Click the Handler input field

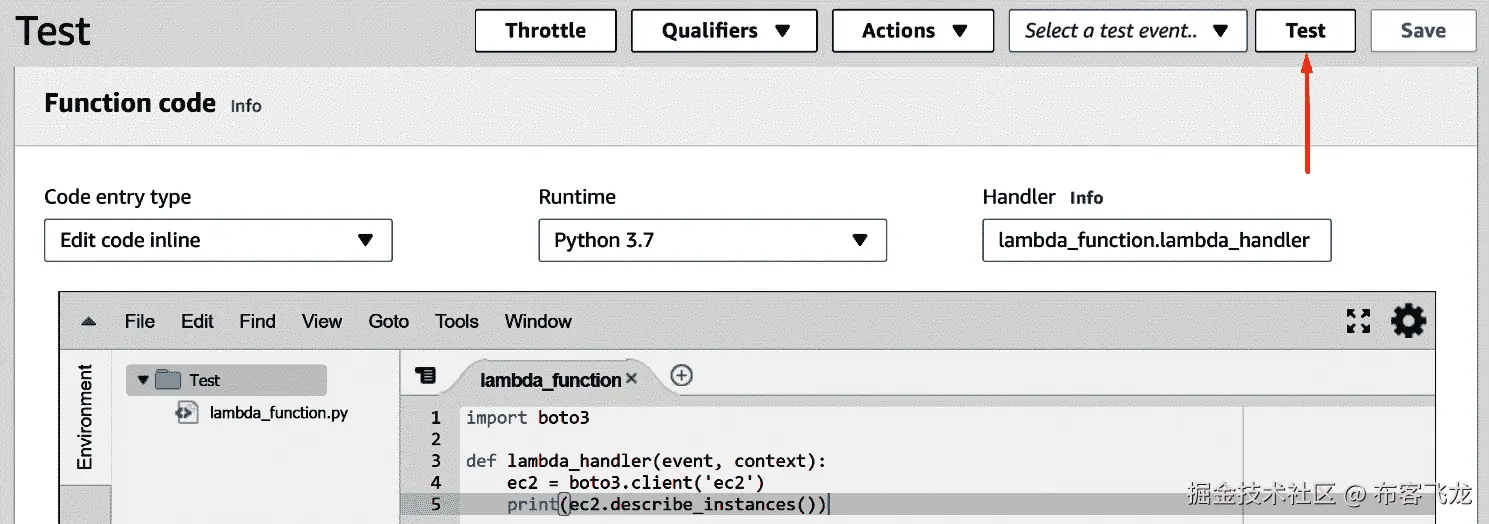[x=1156, y=240]
